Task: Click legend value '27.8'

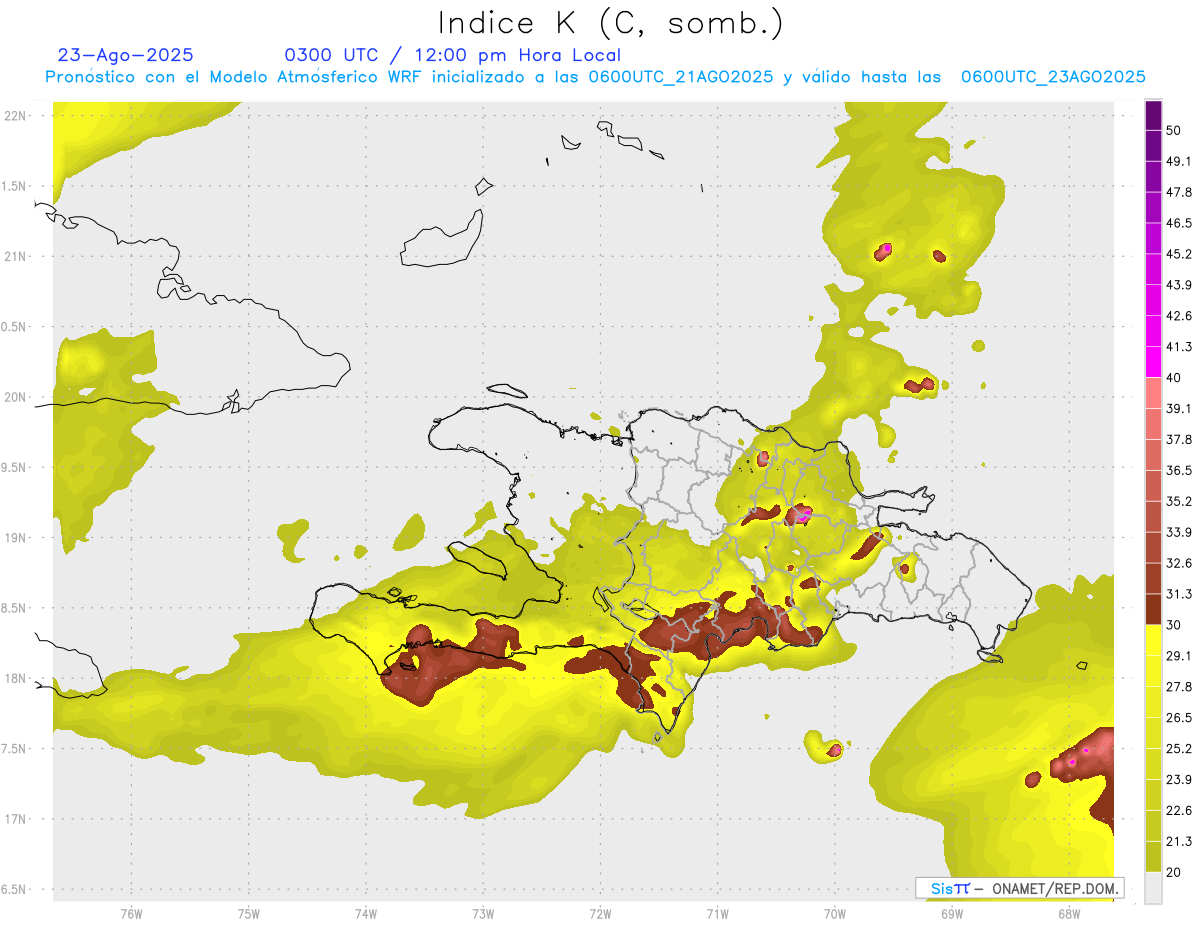Action: point(1178,687)
